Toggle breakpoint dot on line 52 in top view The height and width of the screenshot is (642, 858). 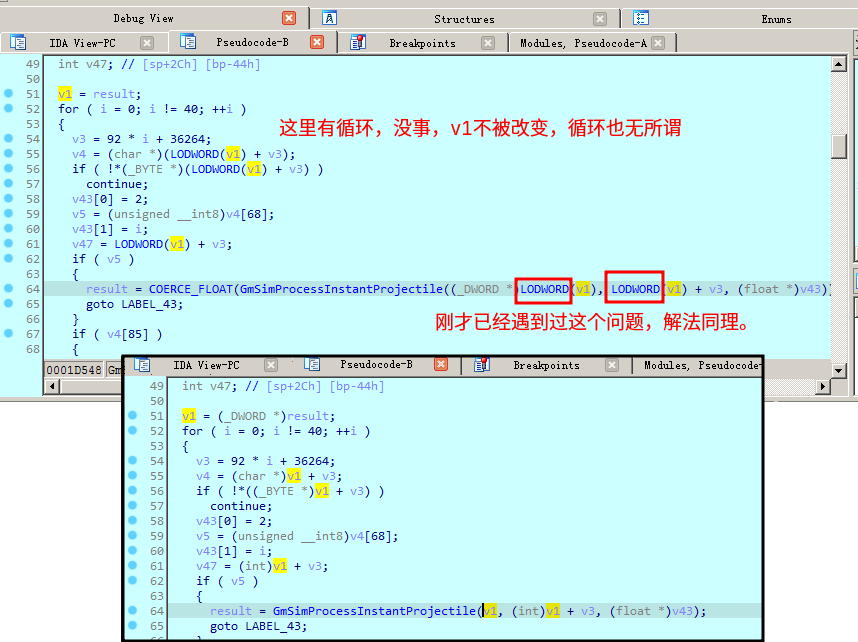point(8,108)
